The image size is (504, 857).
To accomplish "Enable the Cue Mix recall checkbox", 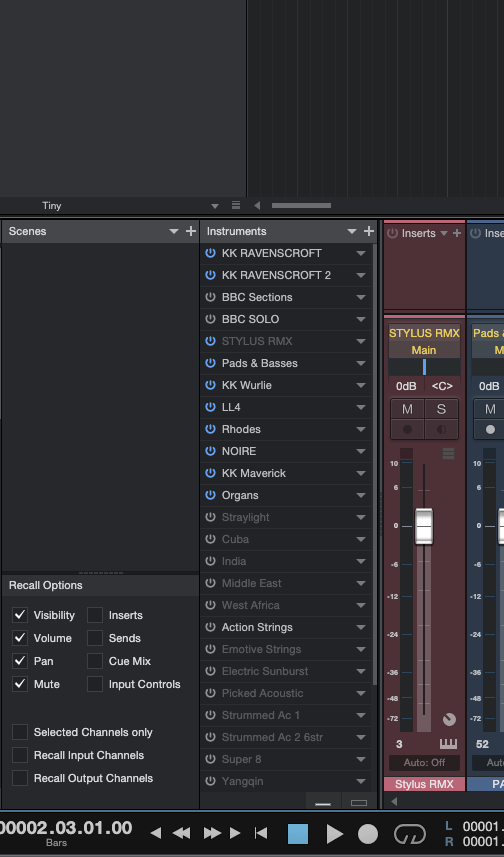I will (x=95, y=661).
